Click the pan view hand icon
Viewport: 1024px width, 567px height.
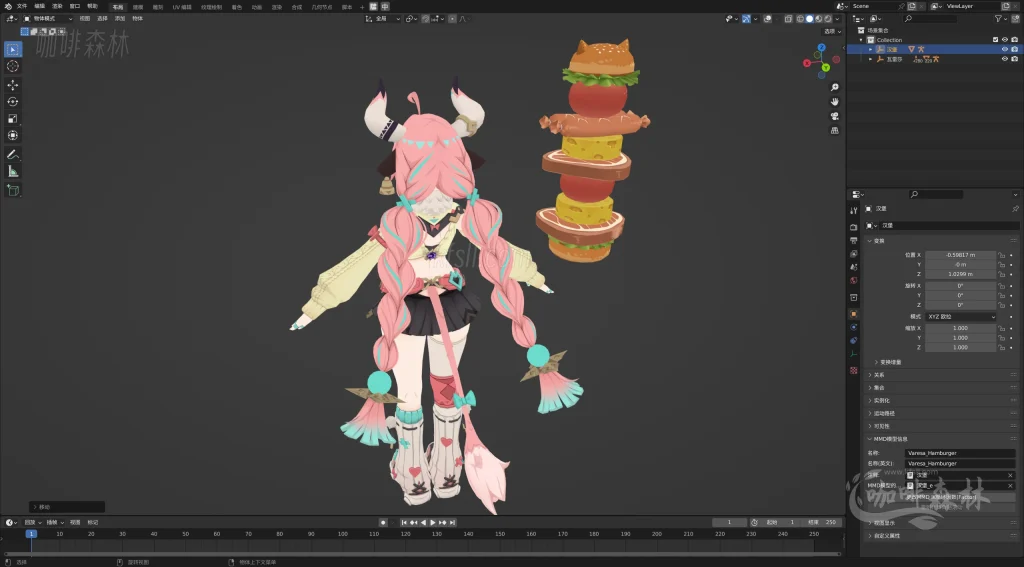pos(835,101)
